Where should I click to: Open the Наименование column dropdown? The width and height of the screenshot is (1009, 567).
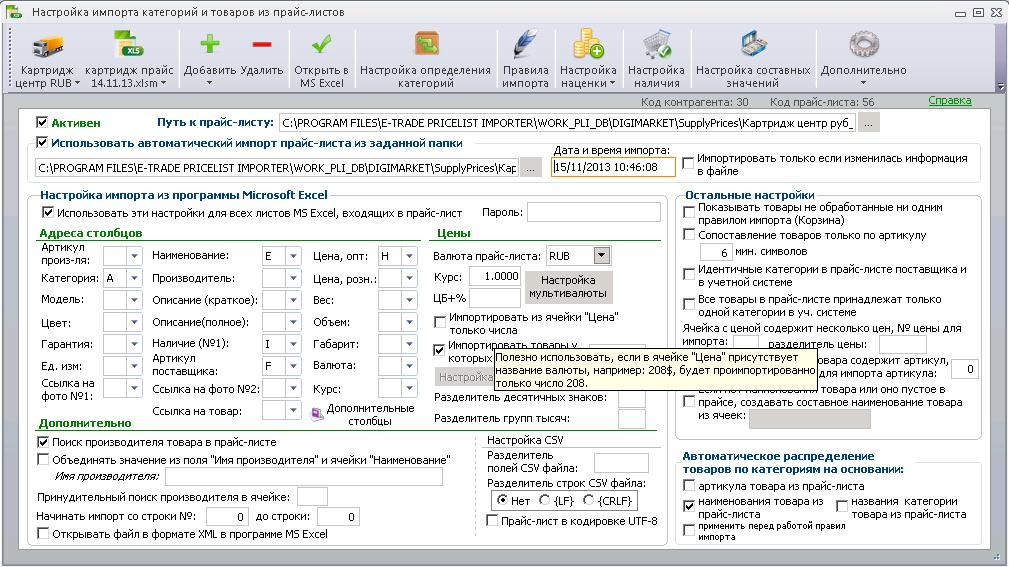[293, 256]
